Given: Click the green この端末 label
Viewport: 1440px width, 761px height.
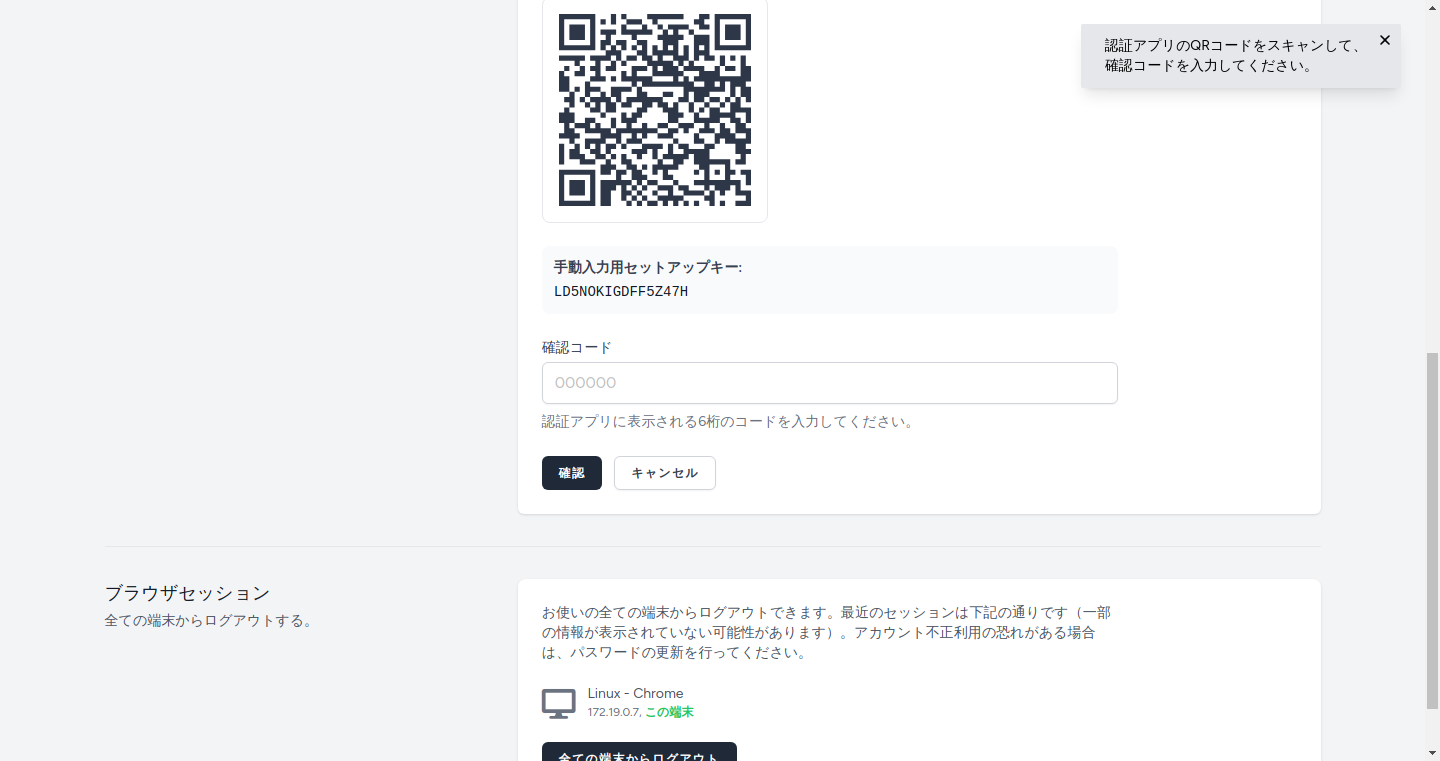Looking at the screenshot, I should (669, 712).
